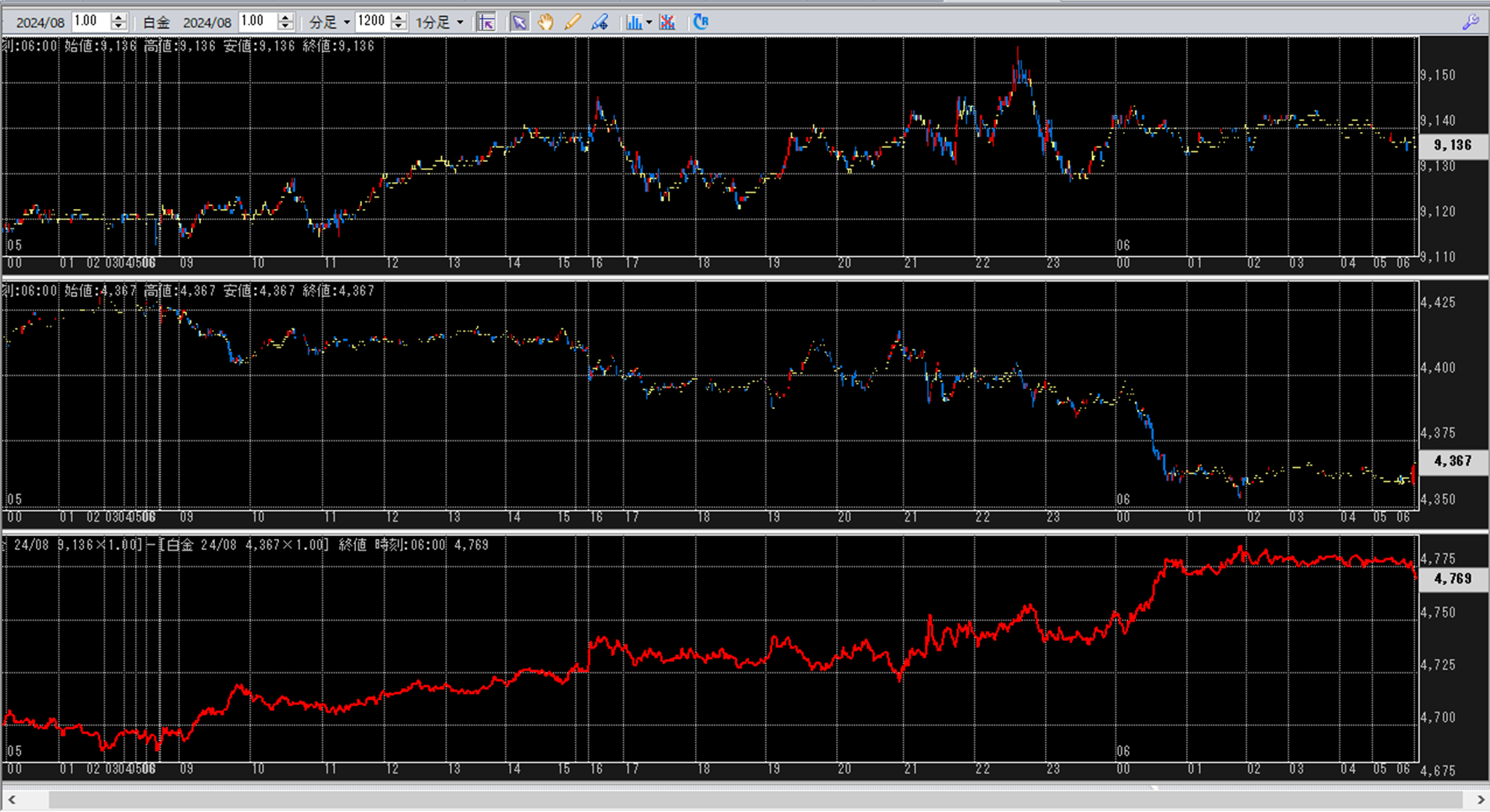Select the pencil drawing tool

[x=573, y=22]
